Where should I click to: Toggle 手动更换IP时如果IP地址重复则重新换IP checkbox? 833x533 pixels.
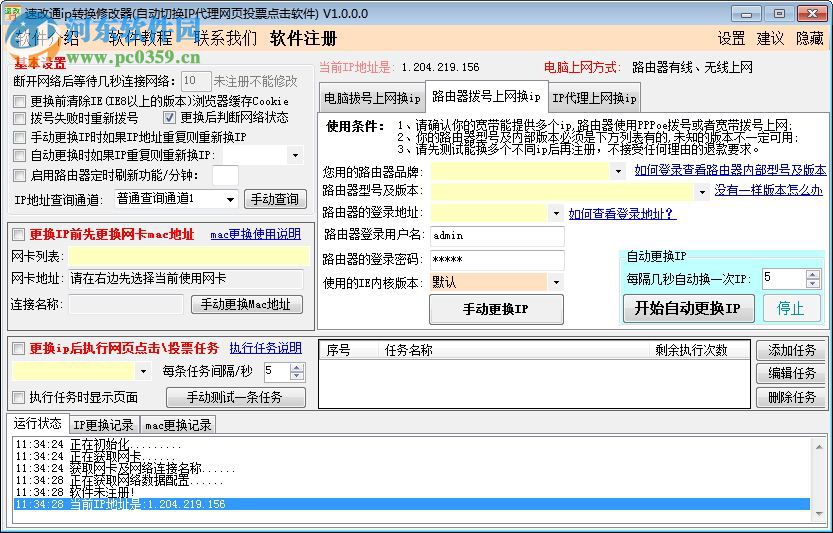coord(20,137)
